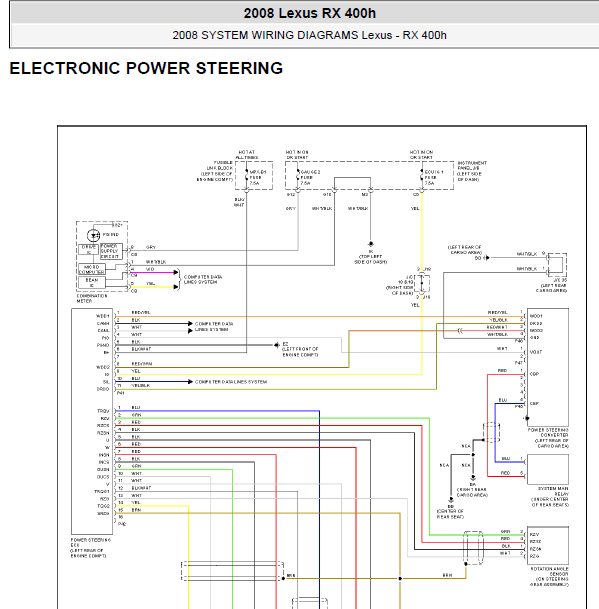599x609 pixels.
Task: Click the RED wire label at relay pin 5
Action: (x=505, y=473)
